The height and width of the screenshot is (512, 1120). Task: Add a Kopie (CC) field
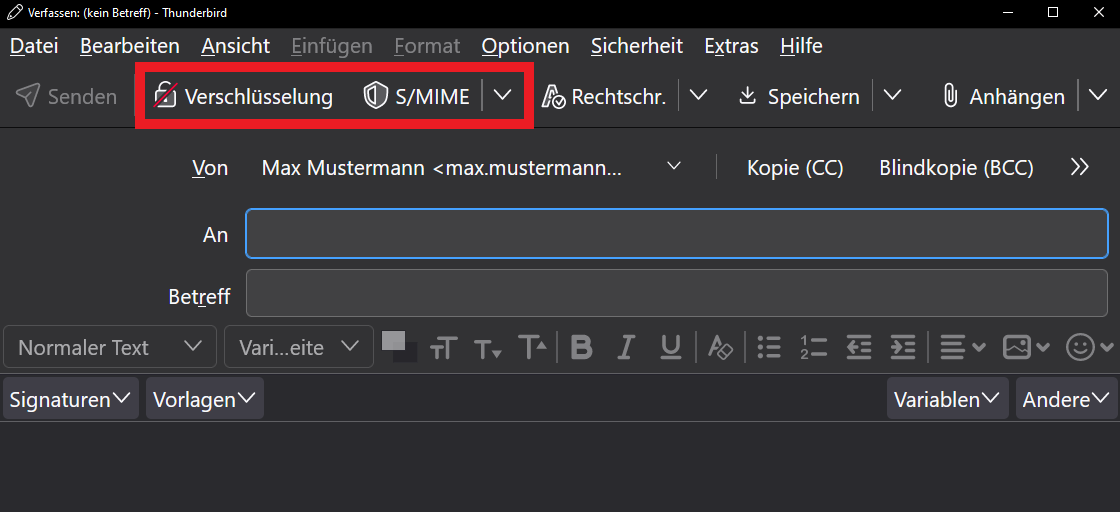point(795,168)
